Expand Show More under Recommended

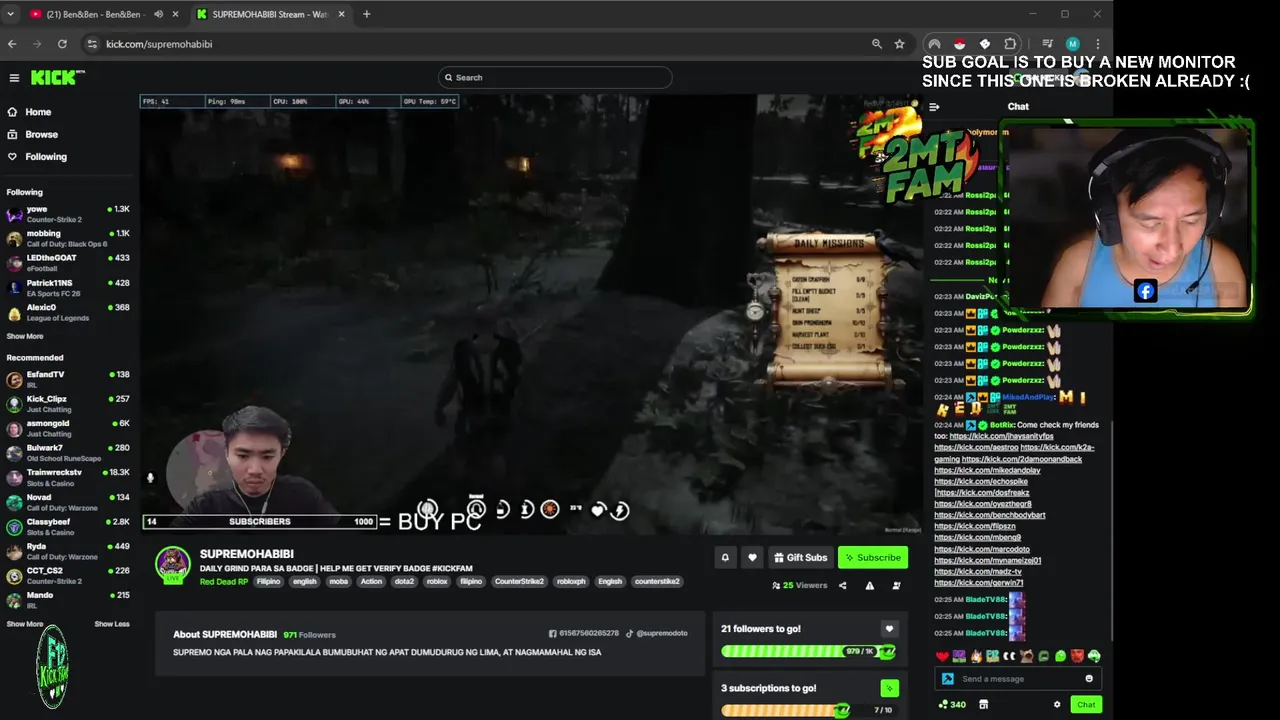25,624
